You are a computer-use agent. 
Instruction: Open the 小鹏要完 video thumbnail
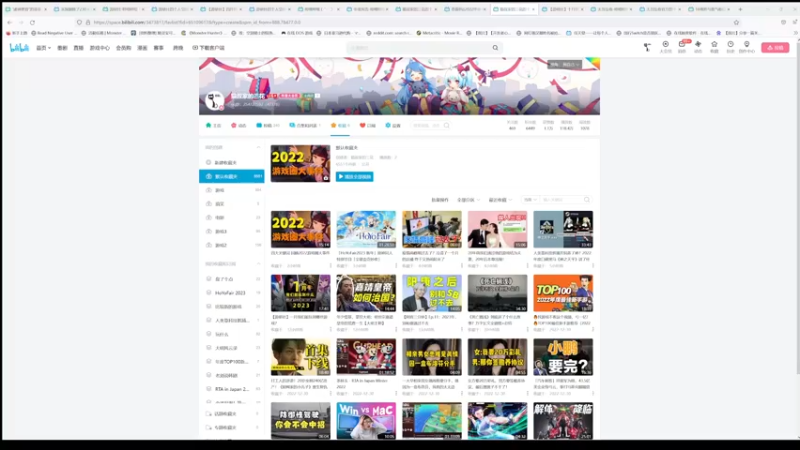click(563, 357)
